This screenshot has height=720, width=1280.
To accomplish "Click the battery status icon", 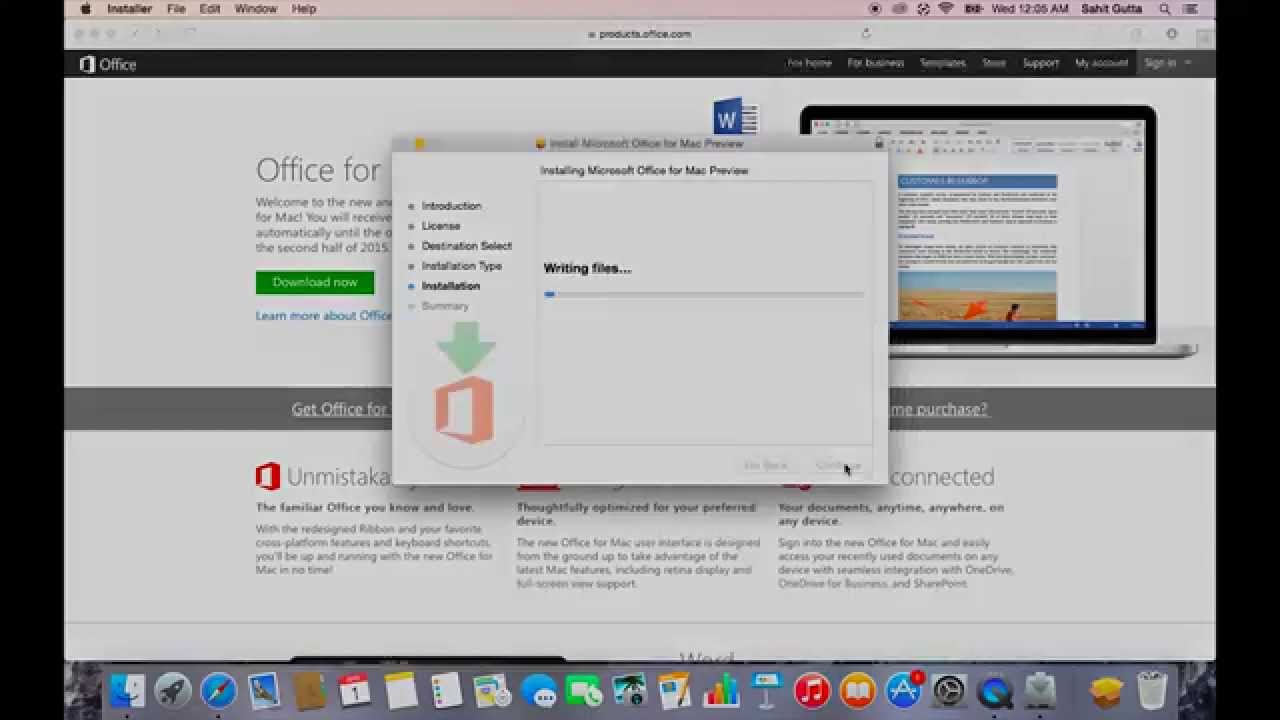I will pos(973,9).
